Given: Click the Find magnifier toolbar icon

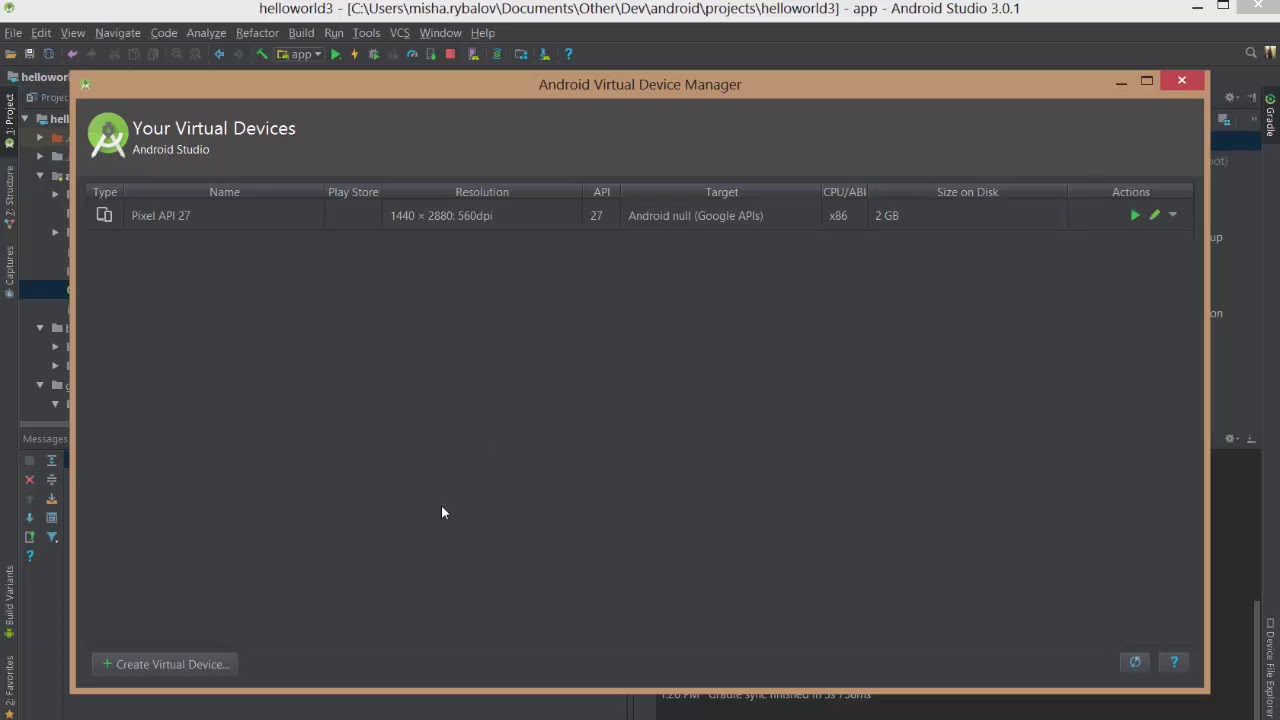Looking at the screenshot, I should 176,54.
